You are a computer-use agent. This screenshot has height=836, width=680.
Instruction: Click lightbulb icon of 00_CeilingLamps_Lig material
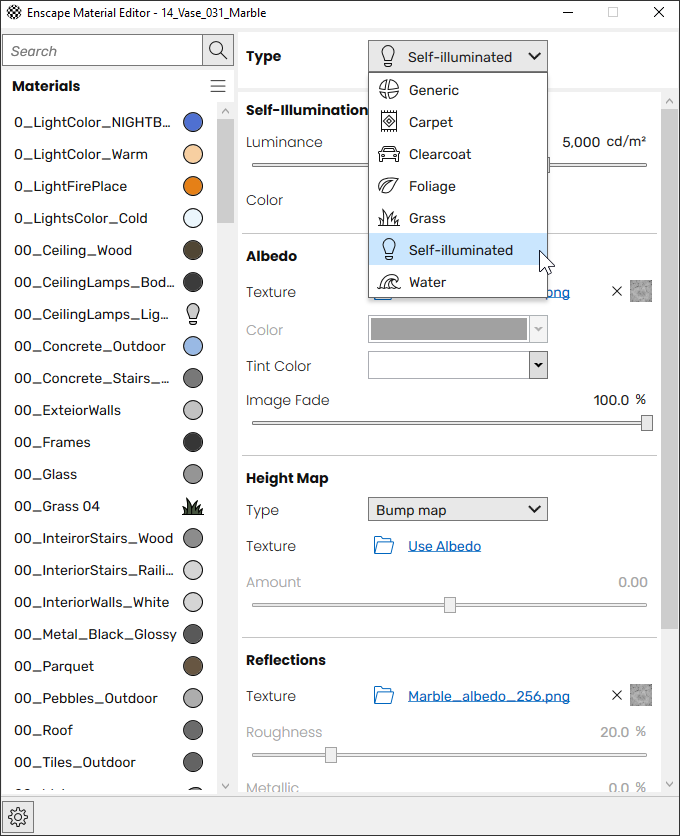(x=193, y=314)
